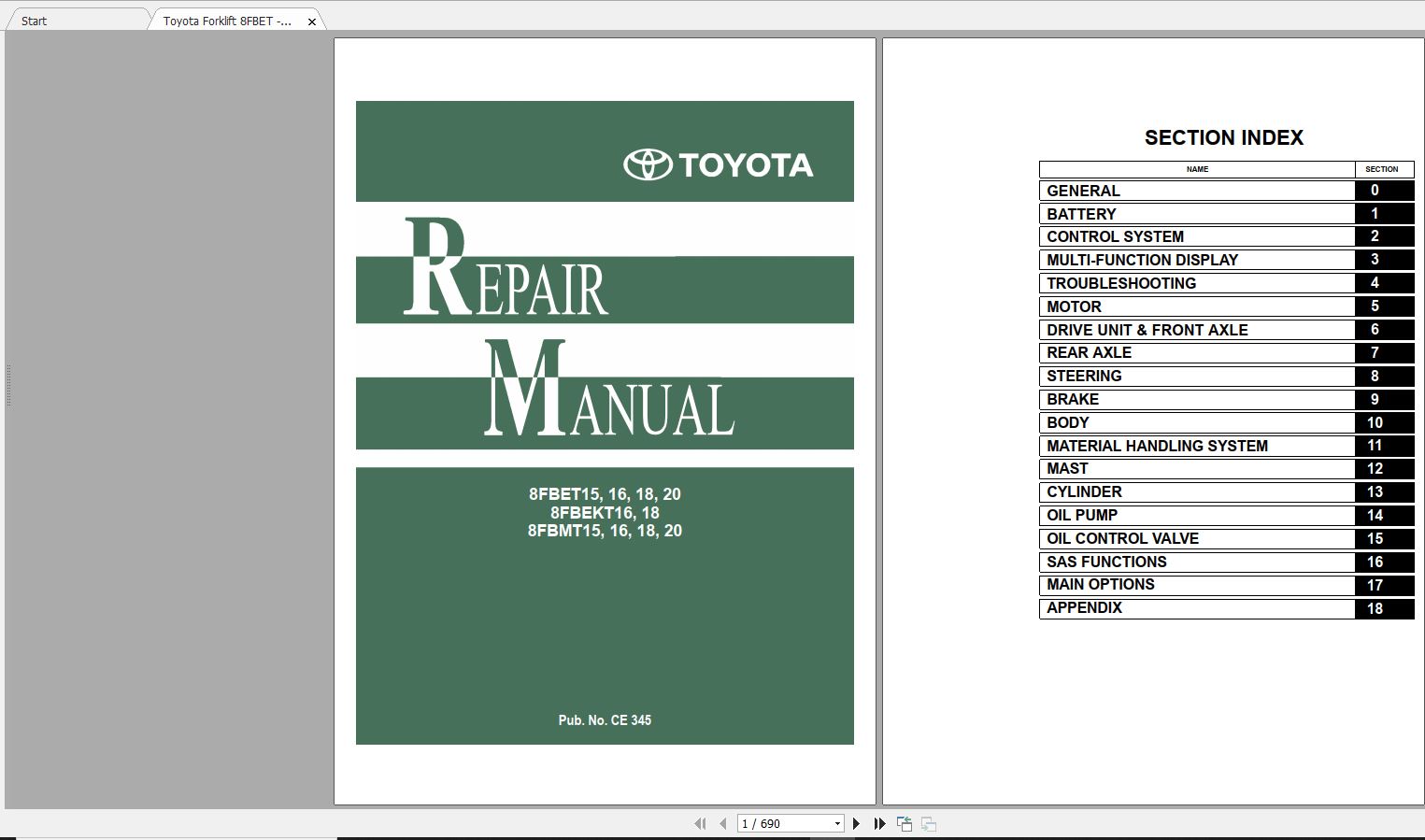Click OIL CONTROL VALVE entry
Screen dimensions: 1425x840
tap(1197, 538)
